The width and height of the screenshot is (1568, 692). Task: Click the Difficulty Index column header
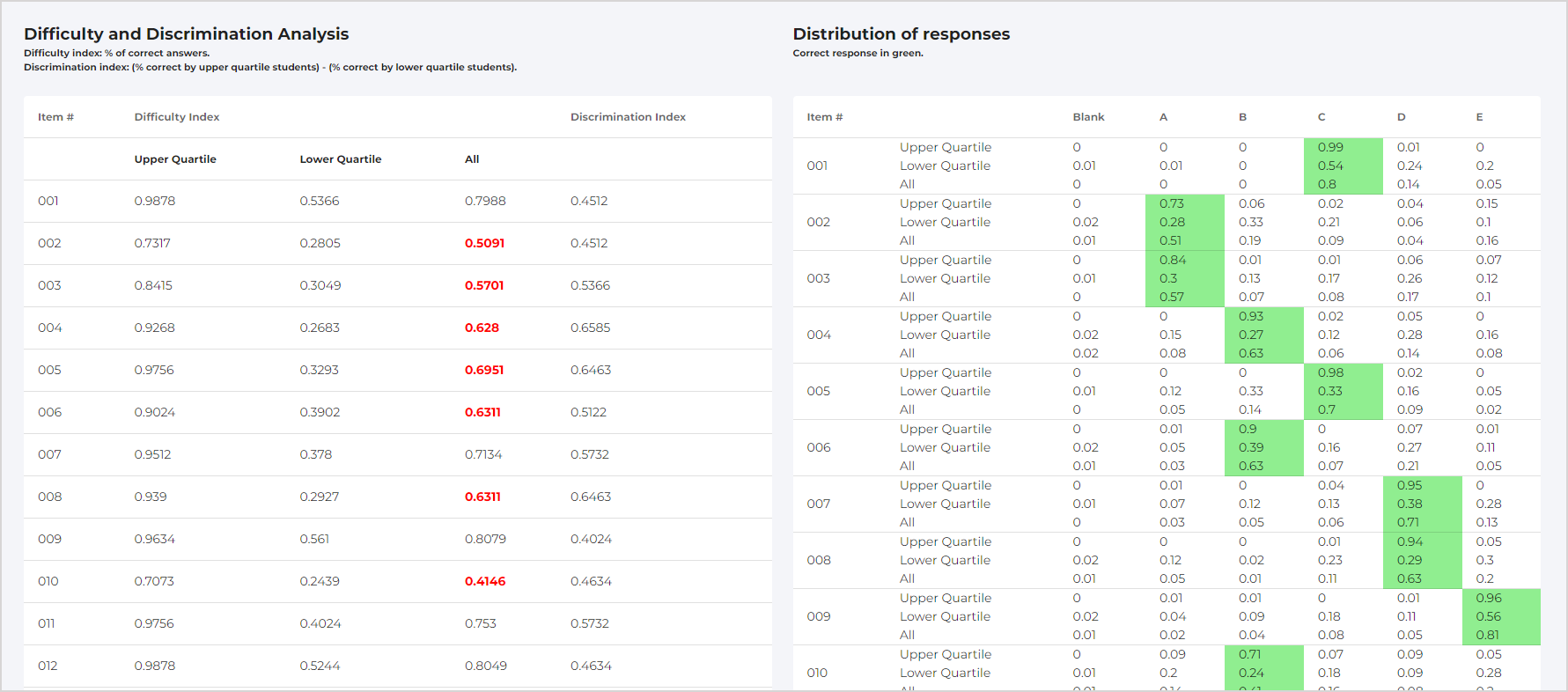tap(176, 117)
